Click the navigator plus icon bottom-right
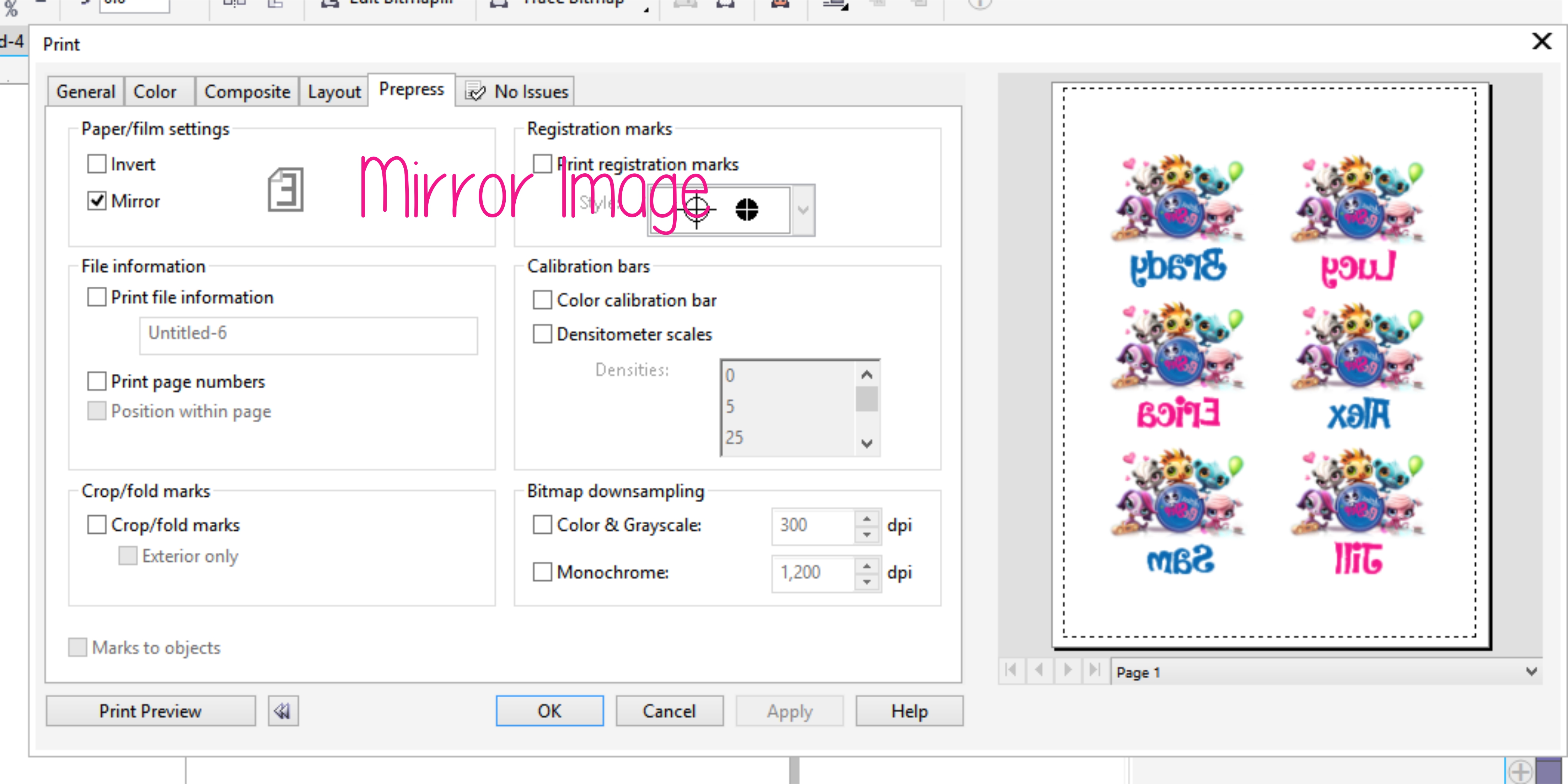This screenshot has width=1568, height=784. [1520, 772]
